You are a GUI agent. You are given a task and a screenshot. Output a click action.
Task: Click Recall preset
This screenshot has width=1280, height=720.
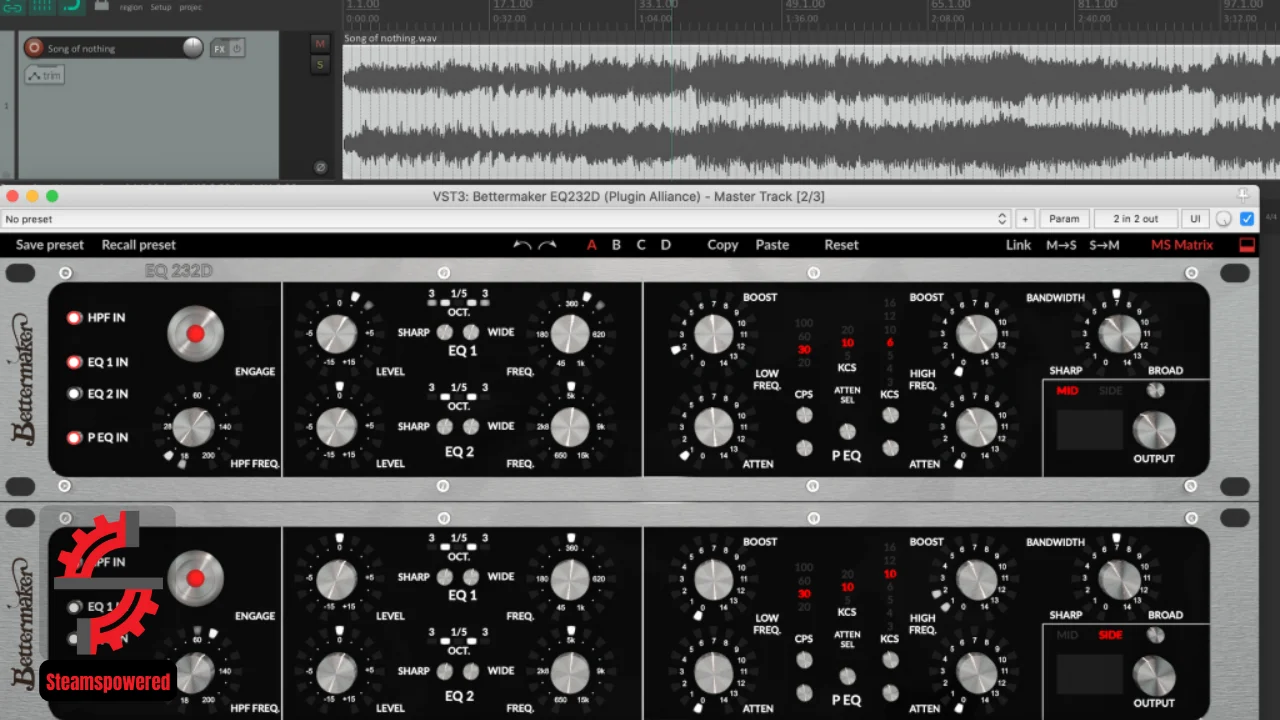pos(139,245)
